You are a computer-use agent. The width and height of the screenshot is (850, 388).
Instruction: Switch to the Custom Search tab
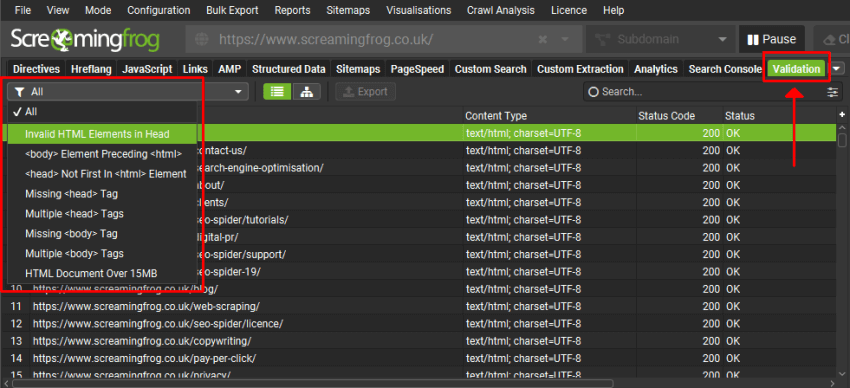(491, 69)
